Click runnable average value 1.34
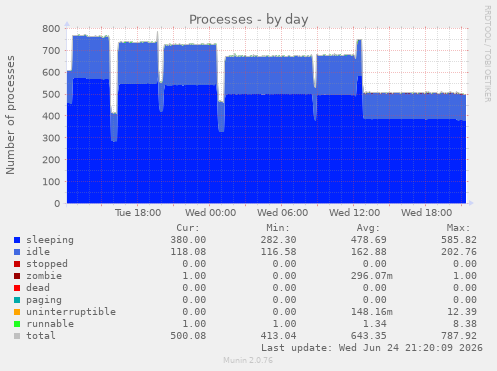 pos(375,324)
